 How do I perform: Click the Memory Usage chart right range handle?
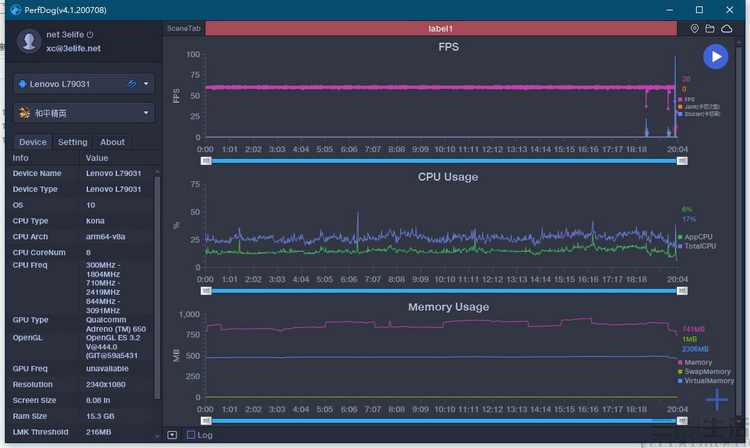[682, 421]
